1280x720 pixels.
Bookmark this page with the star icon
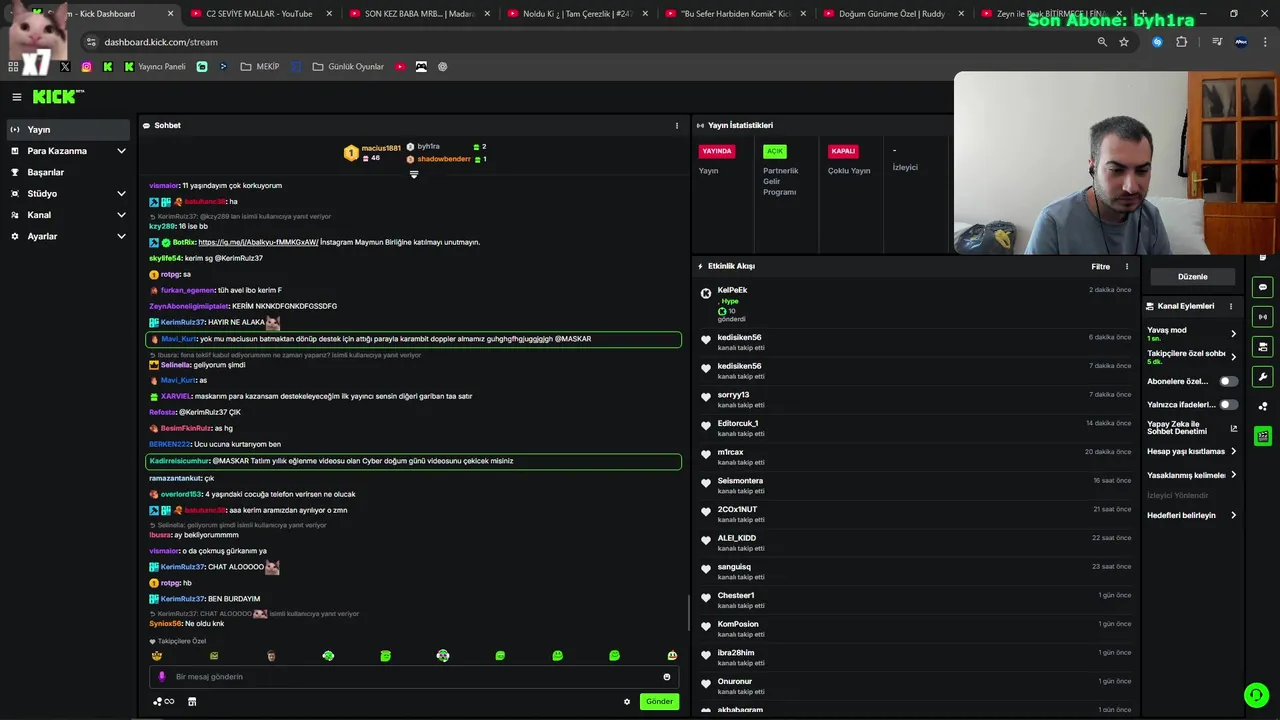(x=1124, y=42)
